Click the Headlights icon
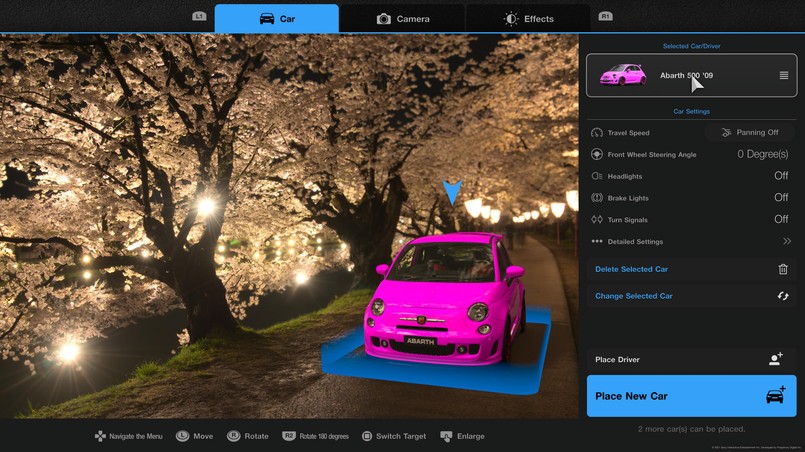The height and width of the screenshot is (452, 805). 597,176
